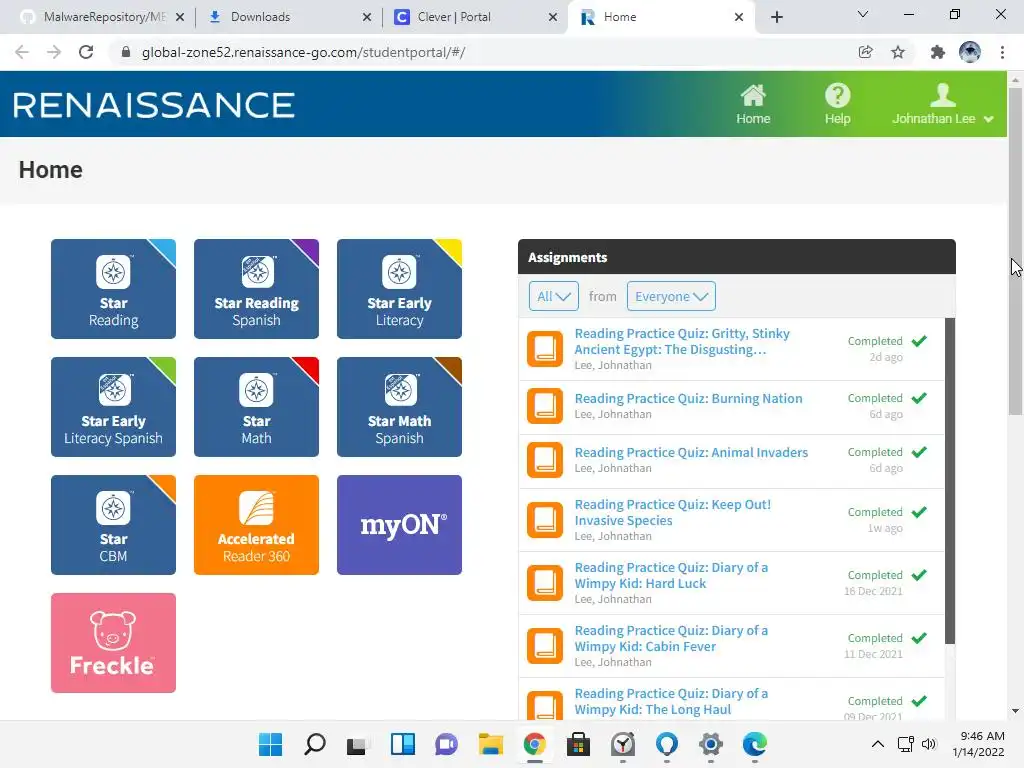Open the Windows Start menu

(270, 744)
